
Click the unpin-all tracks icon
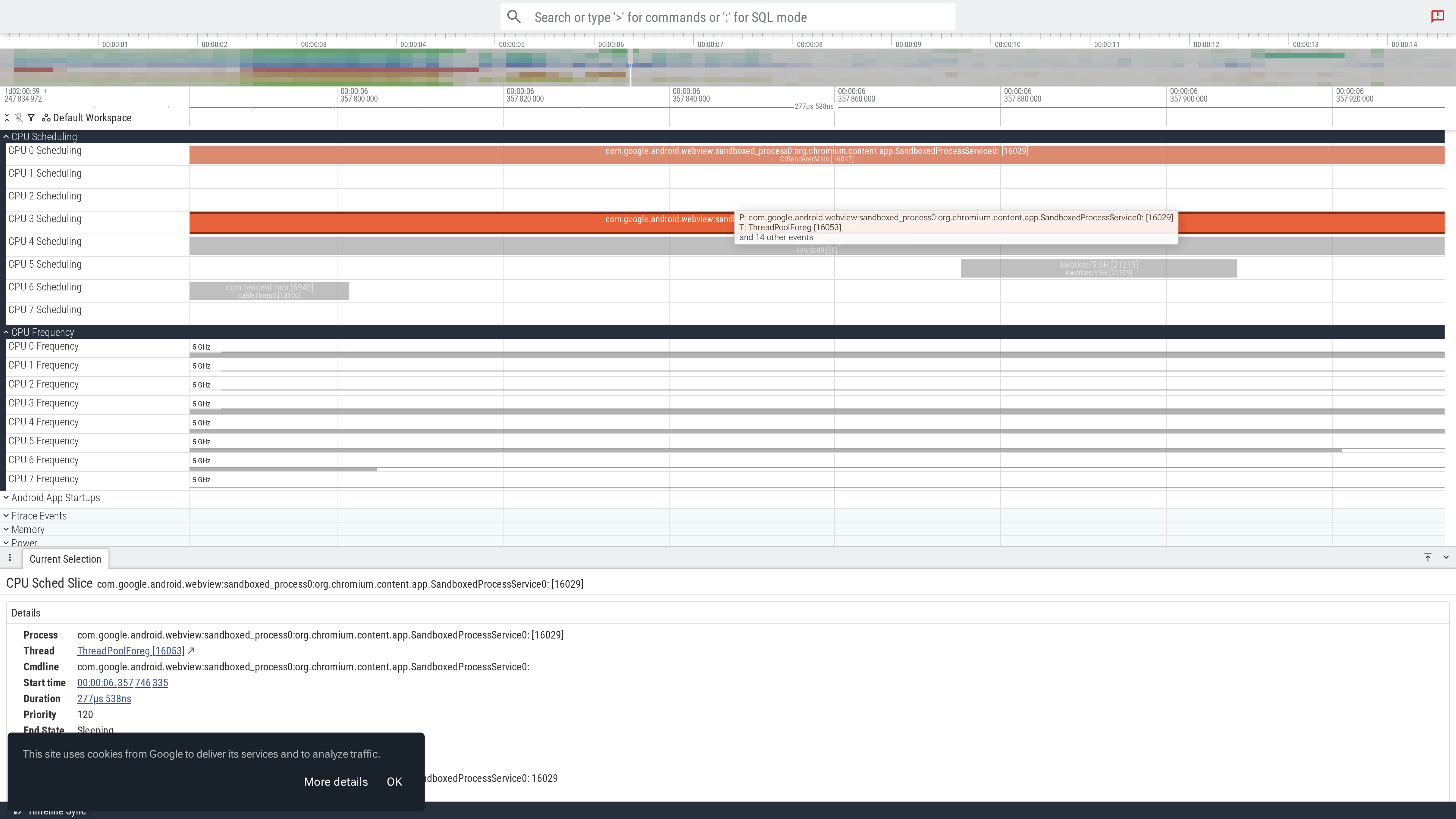[19, 118]
